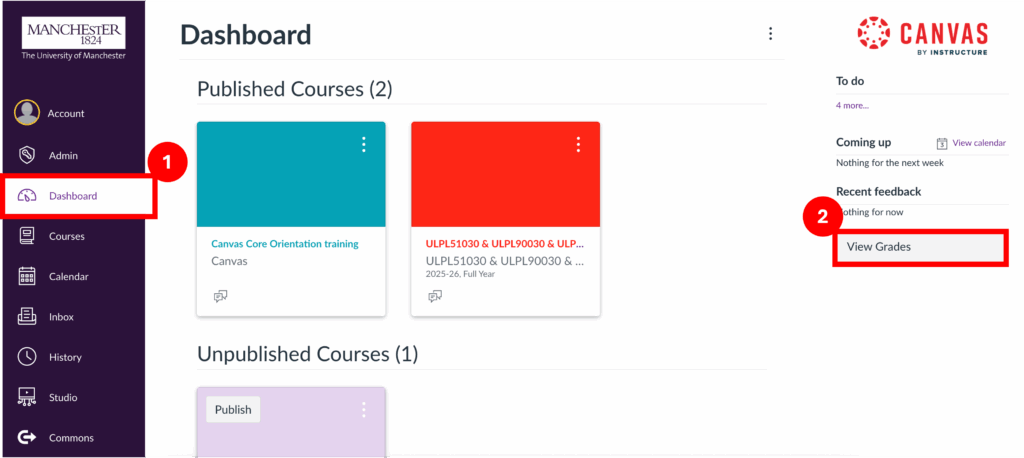This screenshot has width=1024, height=458.
Task: Open the Courses book icon
Action: click(x=28, y=236)
